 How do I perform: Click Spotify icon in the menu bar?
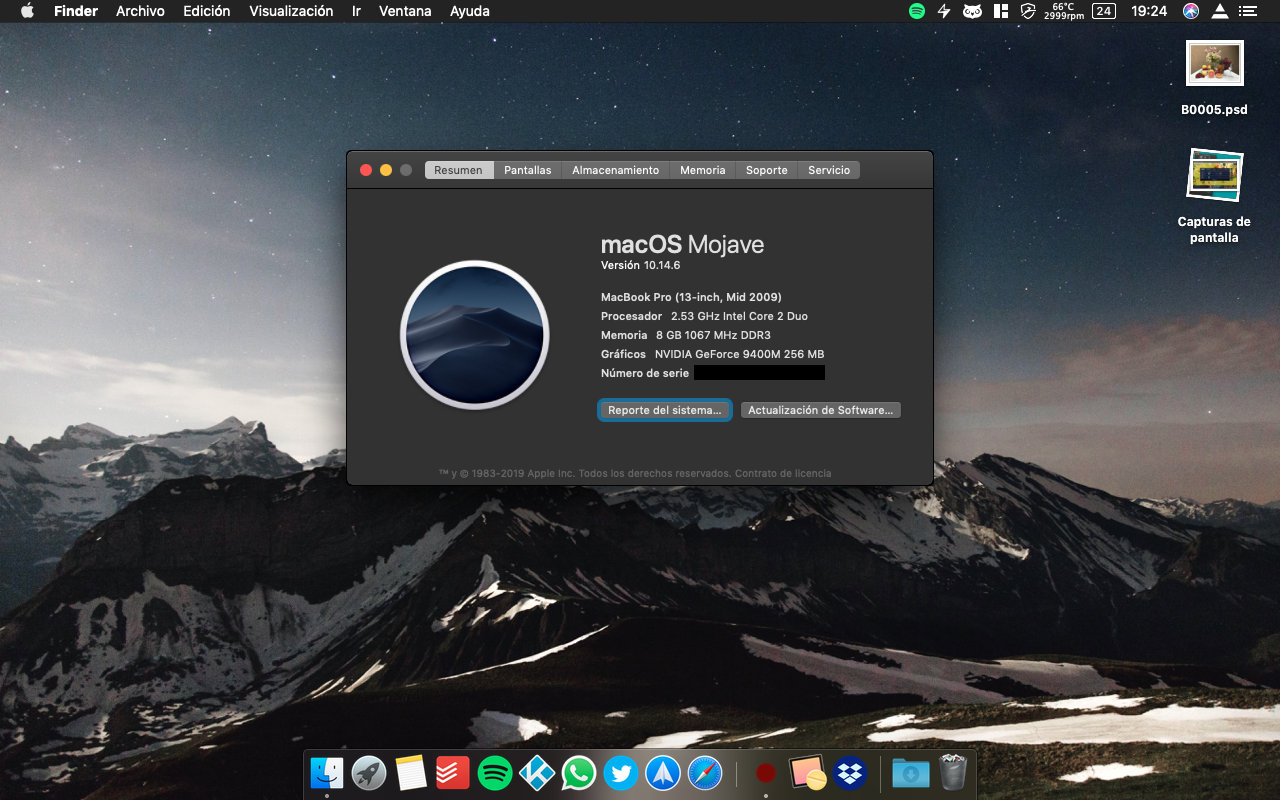point(917,11)
